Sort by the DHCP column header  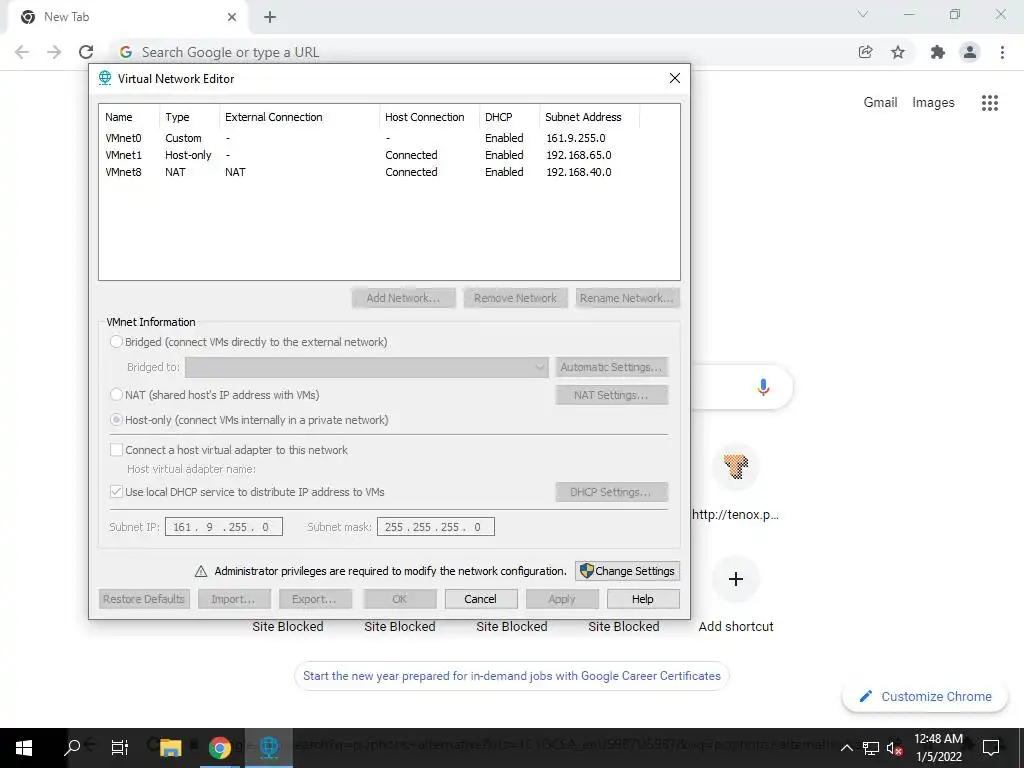[x=509, y=117]
